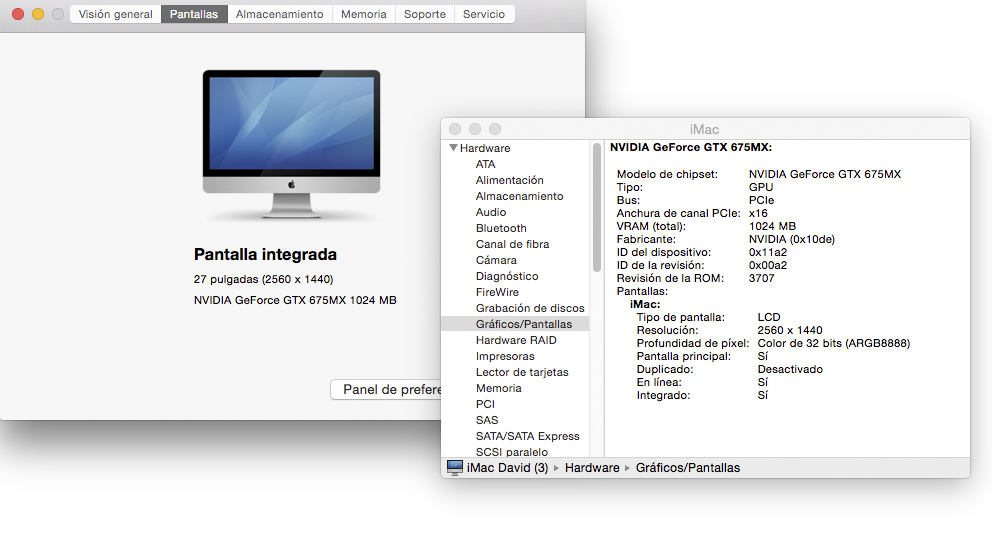The image size is (992, 537).
Task: Select SATA/SATA Express entry
Action: pos(528,436)
